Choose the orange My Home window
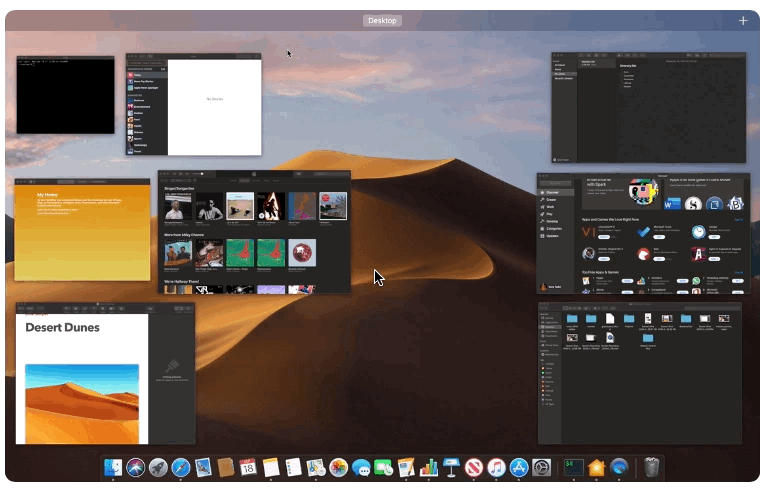The image size is (768, 488). click(x=82, y=230)
